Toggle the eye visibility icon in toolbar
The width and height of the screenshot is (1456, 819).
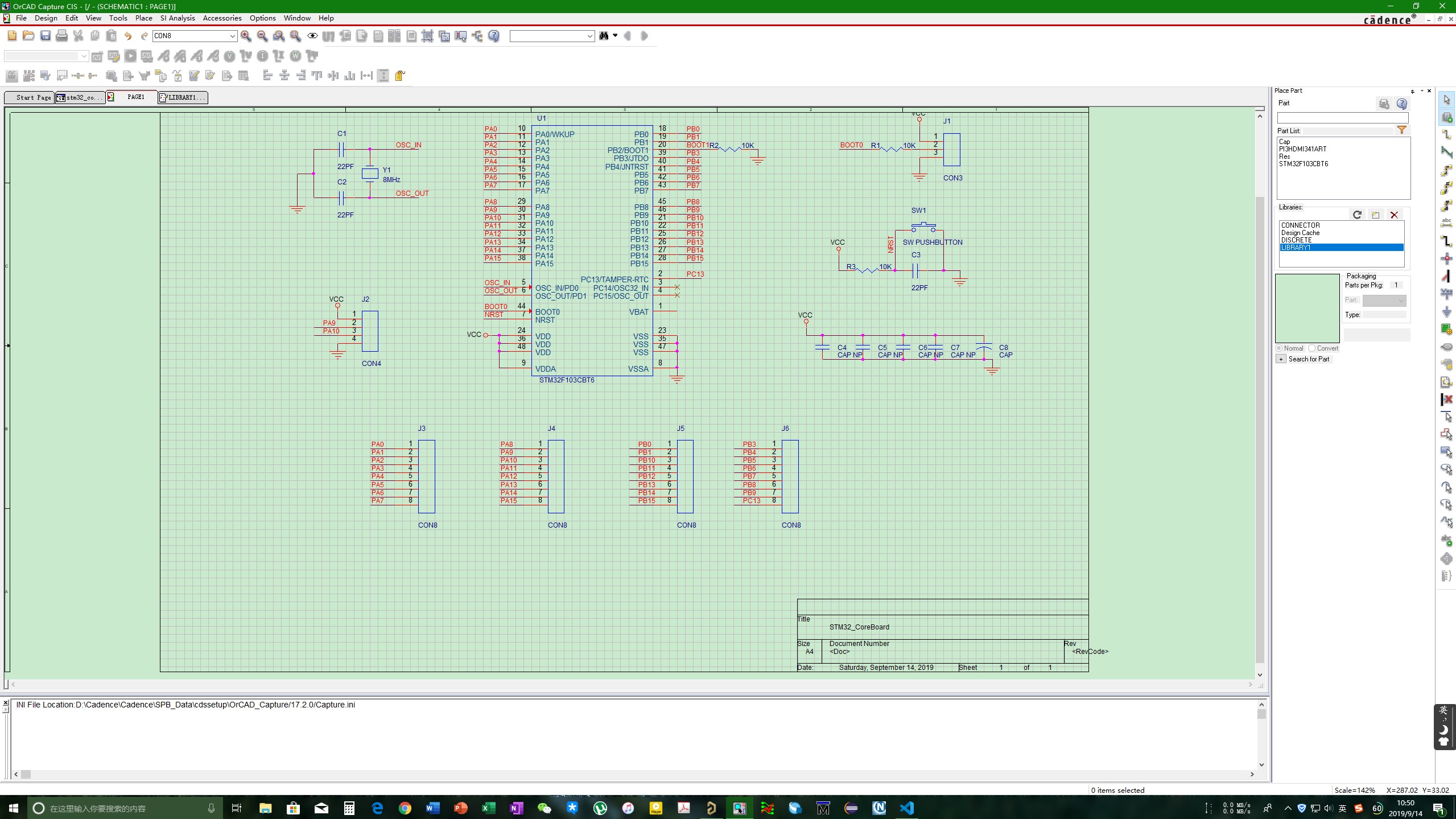tap(312, 36)
